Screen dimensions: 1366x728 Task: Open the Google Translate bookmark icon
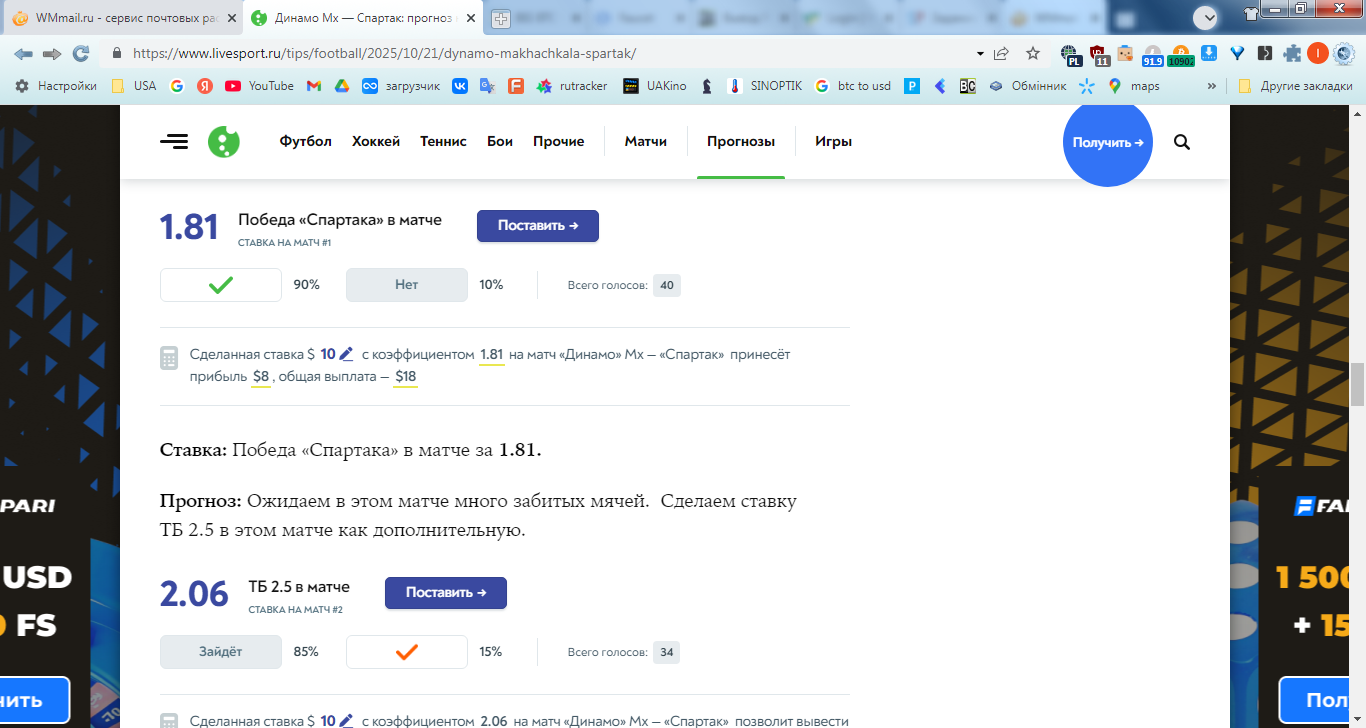point(487,86)
